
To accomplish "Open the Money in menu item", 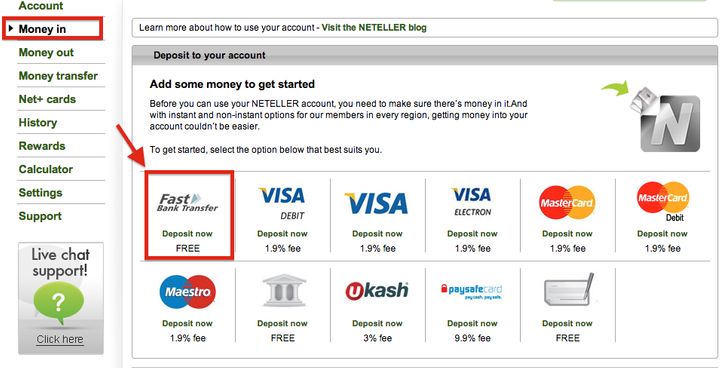I will click(x=42, y=29).
